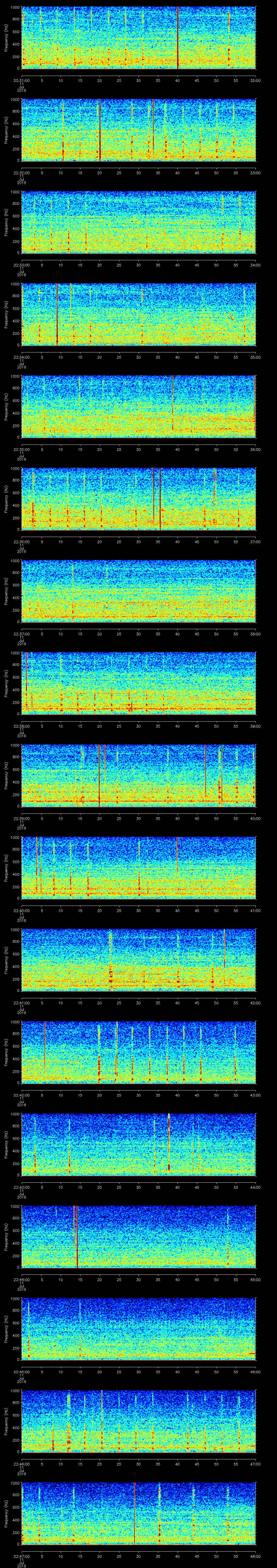This screenshot has height=1568, width=277.
Task: Click the '22:41:00' start time label
Action: 22,1003
